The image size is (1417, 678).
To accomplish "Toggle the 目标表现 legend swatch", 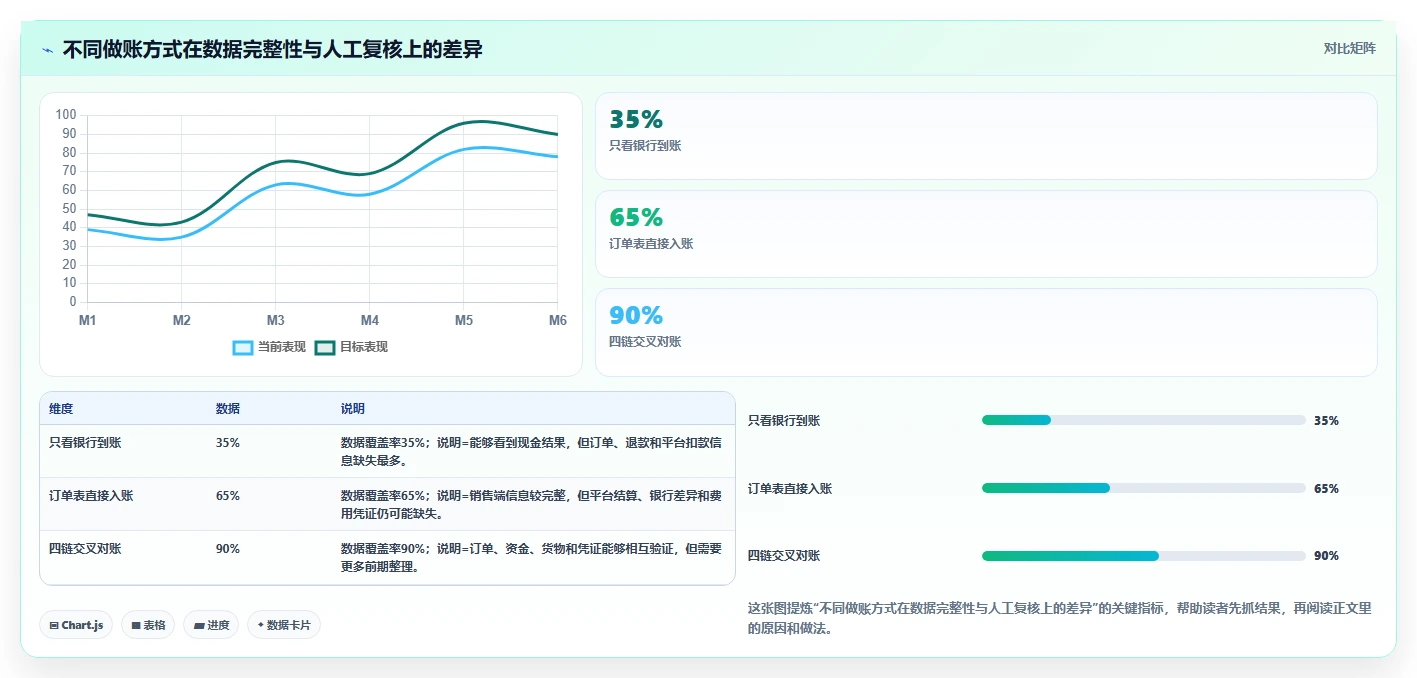I will click(325, 347).
